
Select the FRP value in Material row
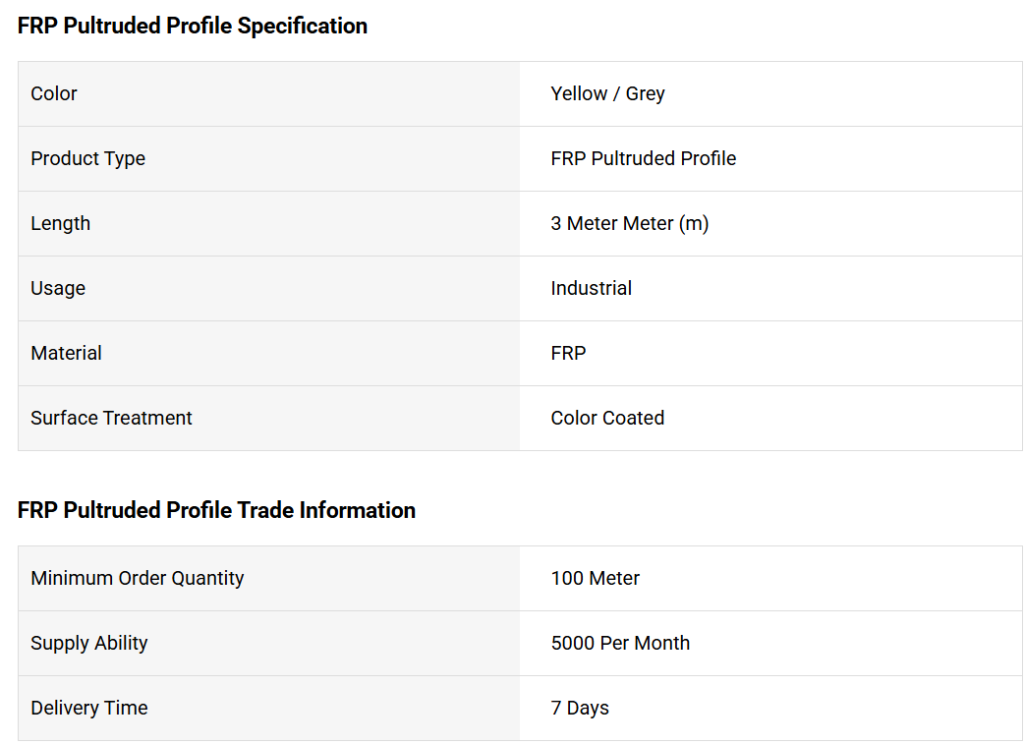[568, 353]
